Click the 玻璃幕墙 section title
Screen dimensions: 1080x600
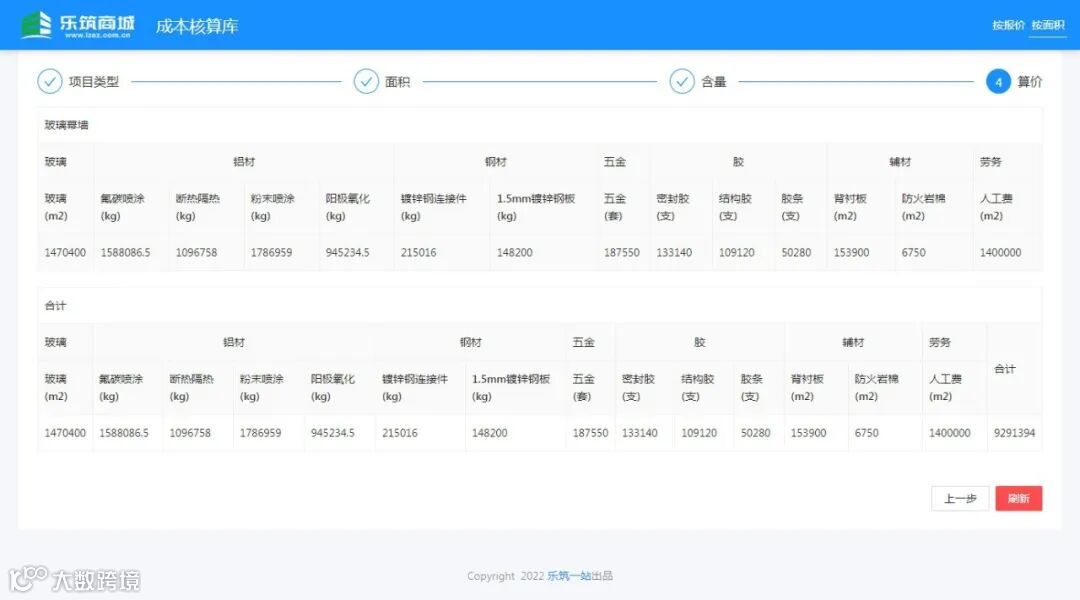[x=66, y=125]
